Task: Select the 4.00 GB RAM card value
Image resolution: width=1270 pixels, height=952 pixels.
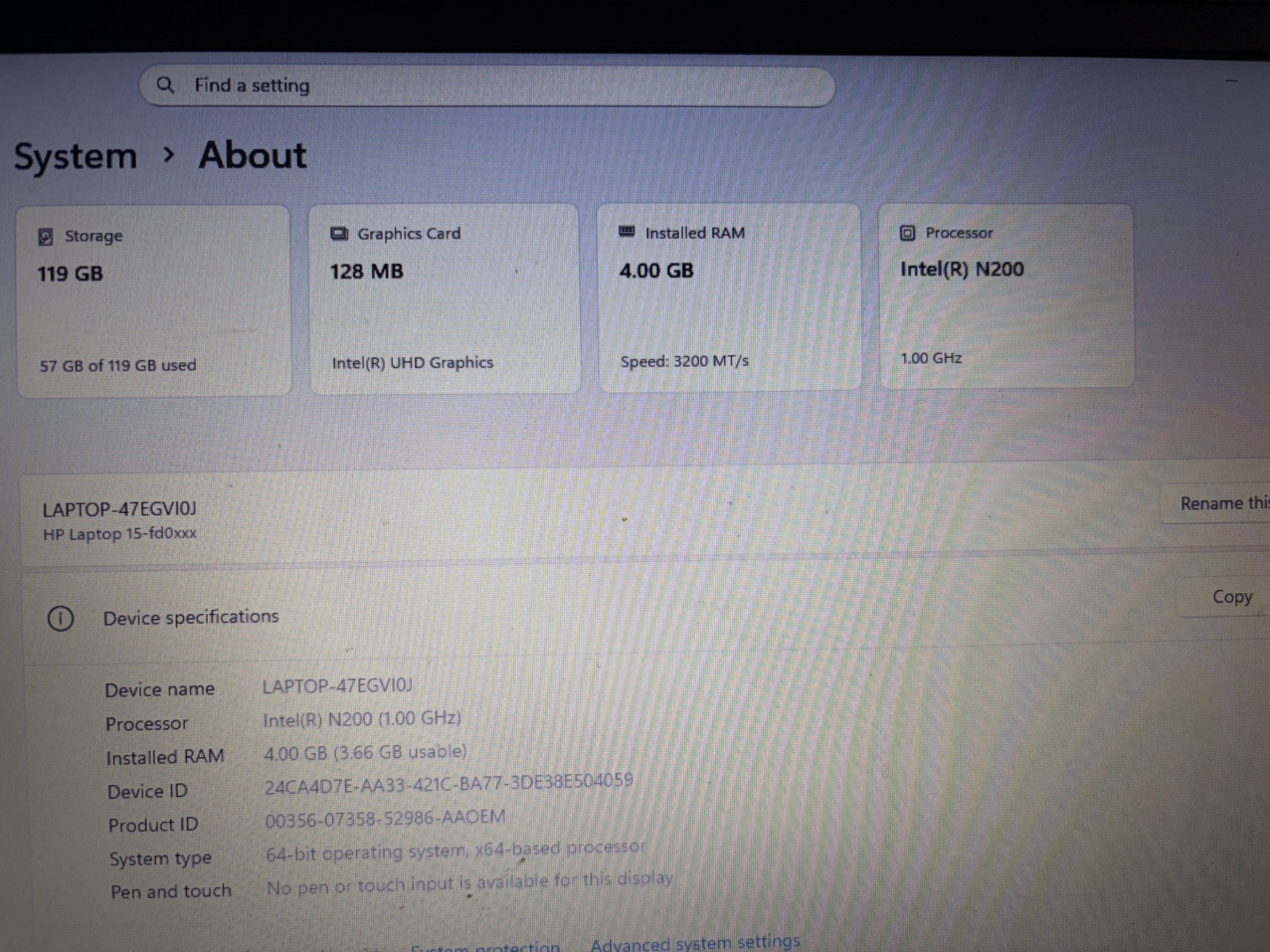Action: click(656, 271)
